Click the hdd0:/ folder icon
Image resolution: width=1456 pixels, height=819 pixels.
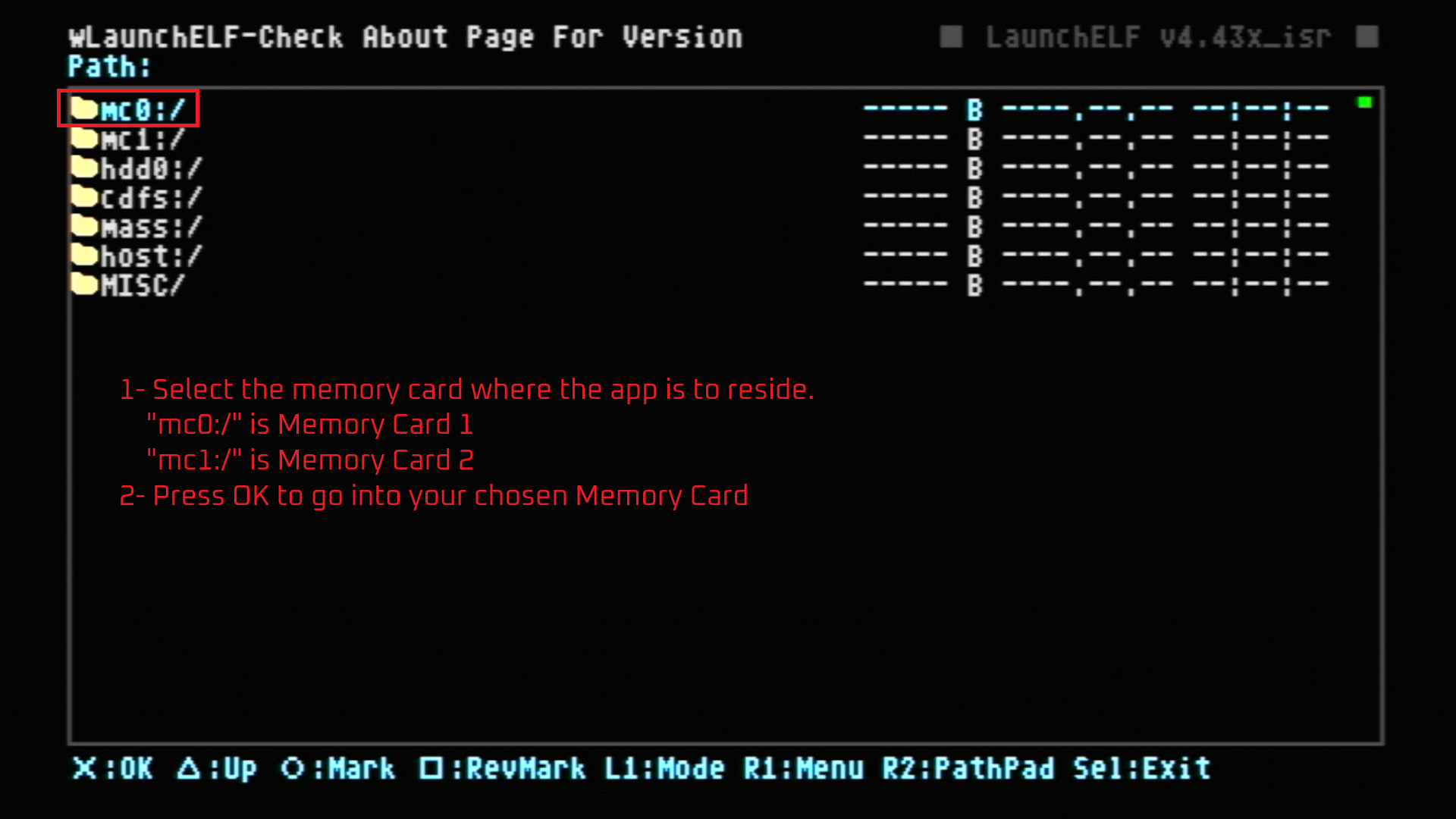pyautogui.click(x=85, y=167)
